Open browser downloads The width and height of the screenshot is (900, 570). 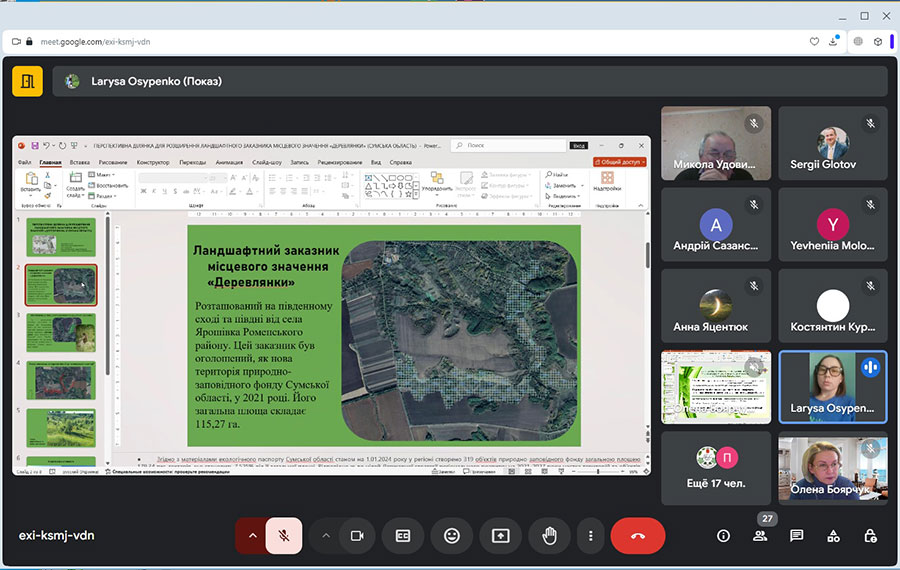(834, 42)
